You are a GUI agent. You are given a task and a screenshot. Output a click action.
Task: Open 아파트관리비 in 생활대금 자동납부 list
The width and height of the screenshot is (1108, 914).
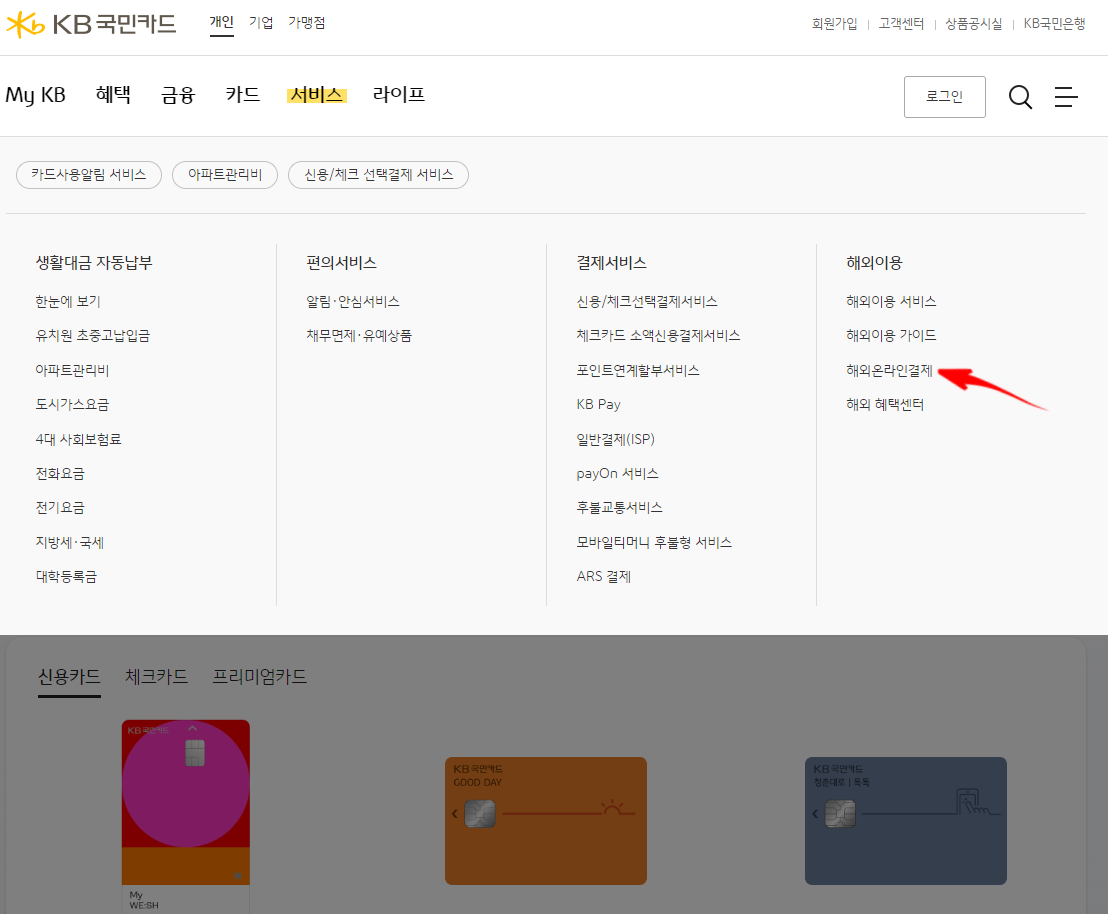coord(72,370)
